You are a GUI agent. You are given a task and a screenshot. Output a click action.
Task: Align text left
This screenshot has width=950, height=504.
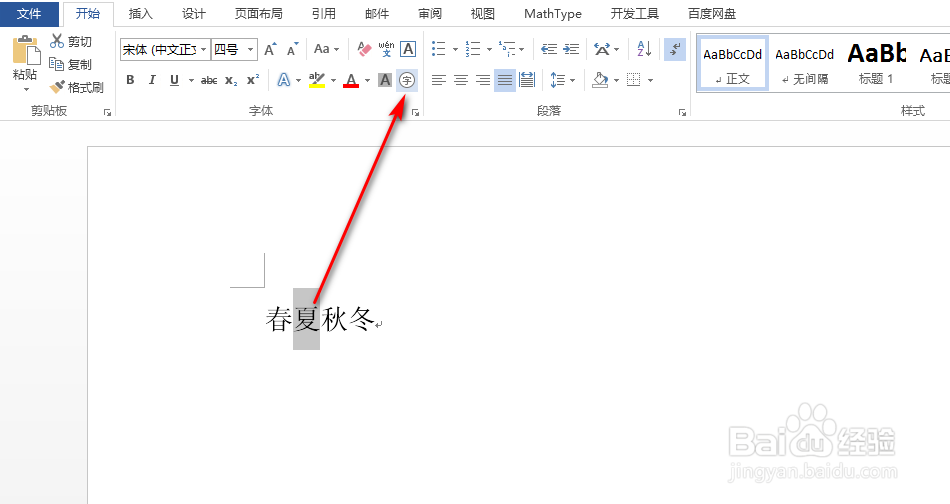tap(439, 80)
